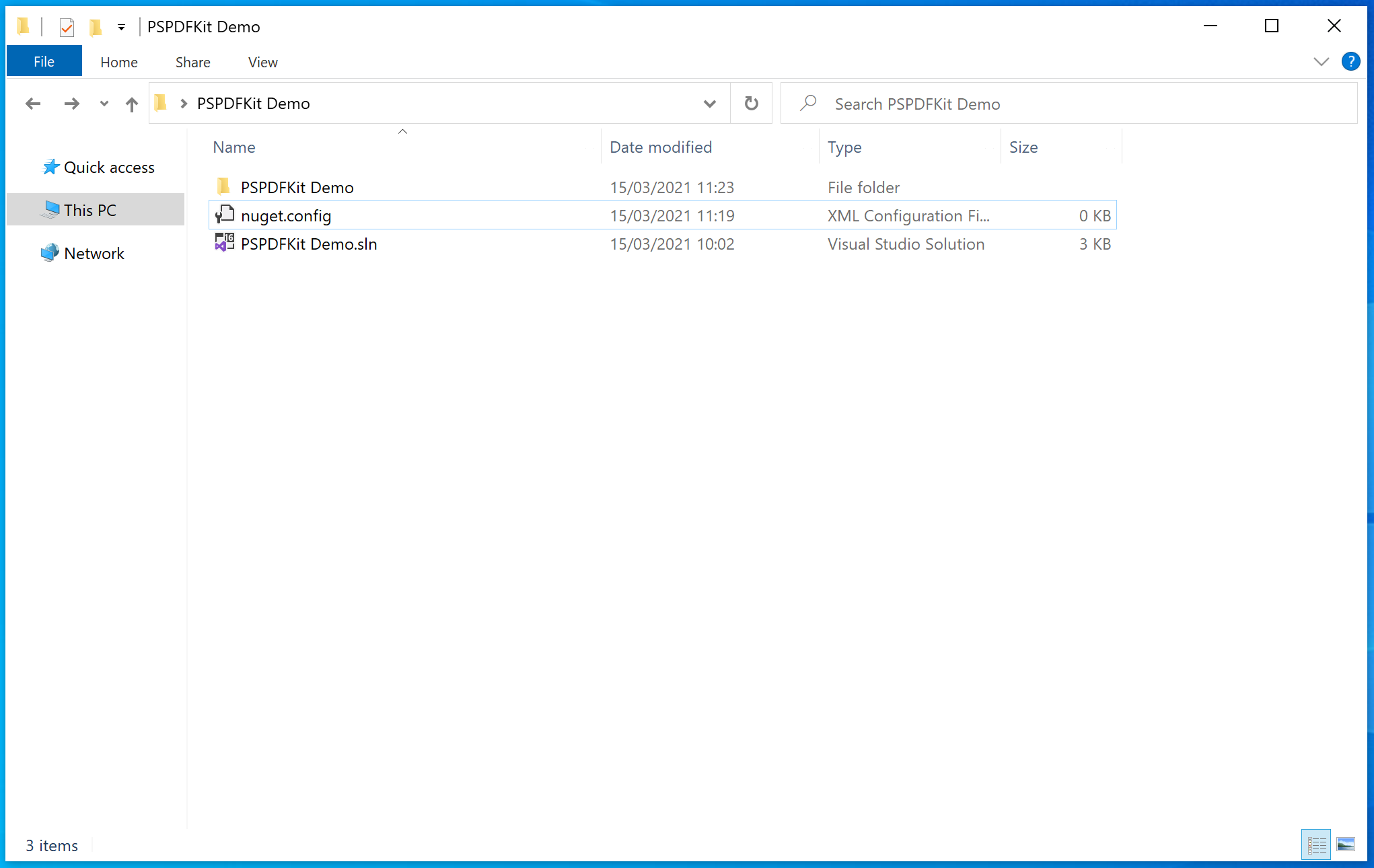This screenshot has width=1374, height=868.
Task: Click the date 15/03/2021 11:19
Action: (672, 216)
